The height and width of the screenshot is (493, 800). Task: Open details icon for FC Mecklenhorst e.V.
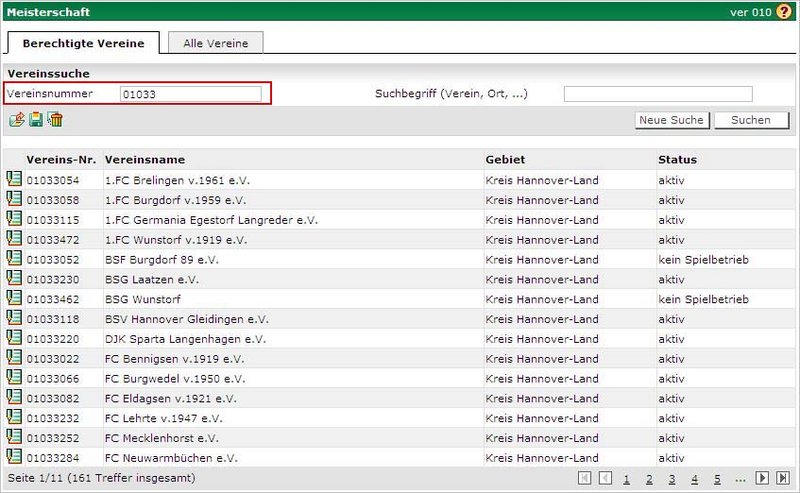click(14, 437)
